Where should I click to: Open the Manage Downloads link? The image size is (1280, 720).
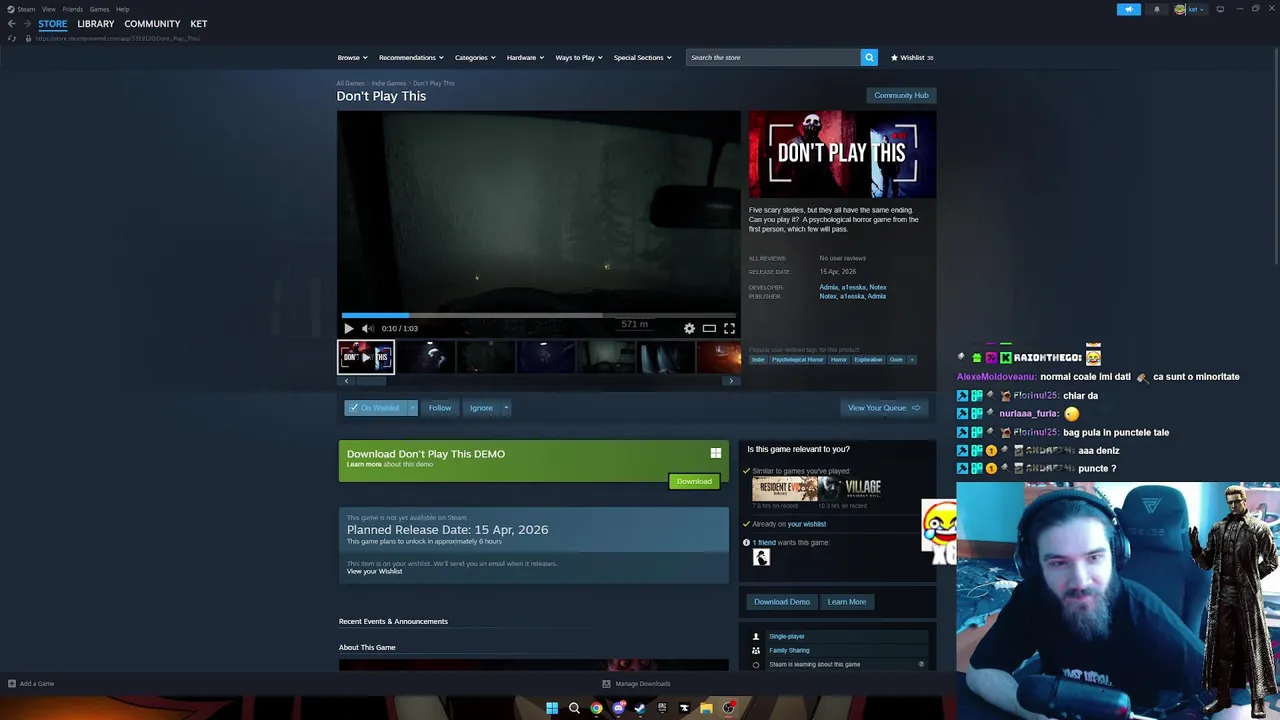pos(636,684)
